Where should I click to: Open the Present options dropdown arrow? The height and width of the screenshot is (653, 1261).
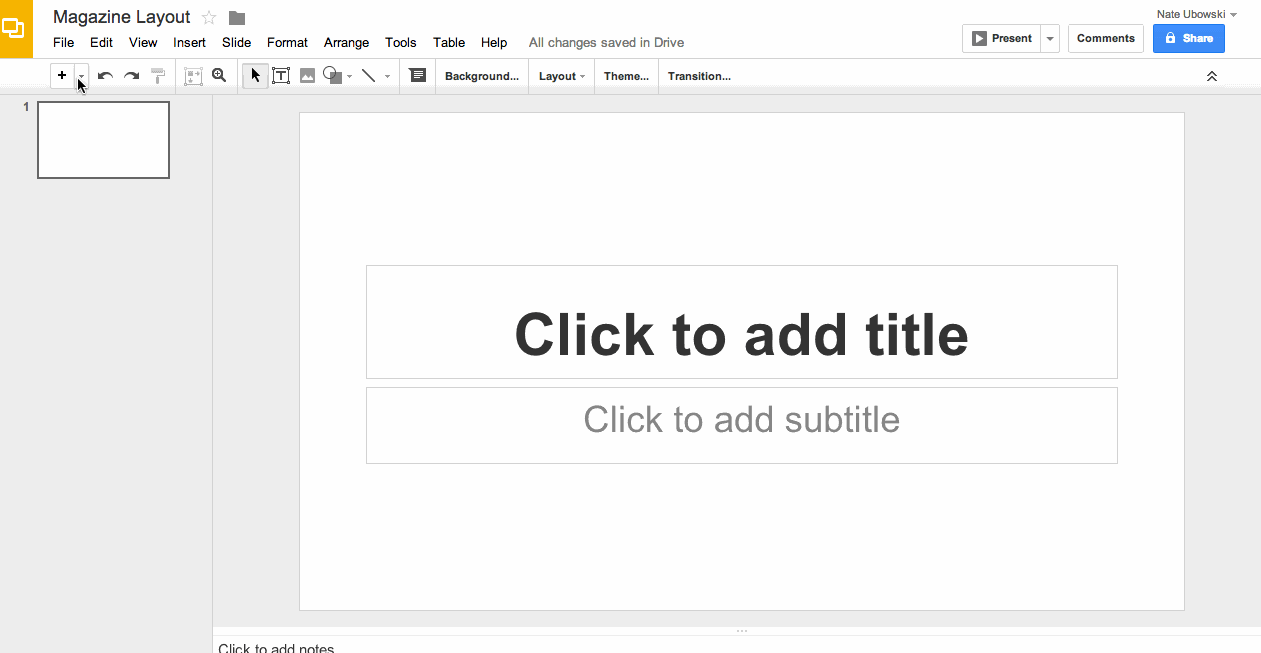pyautogui.click(x=1050, y=39)
